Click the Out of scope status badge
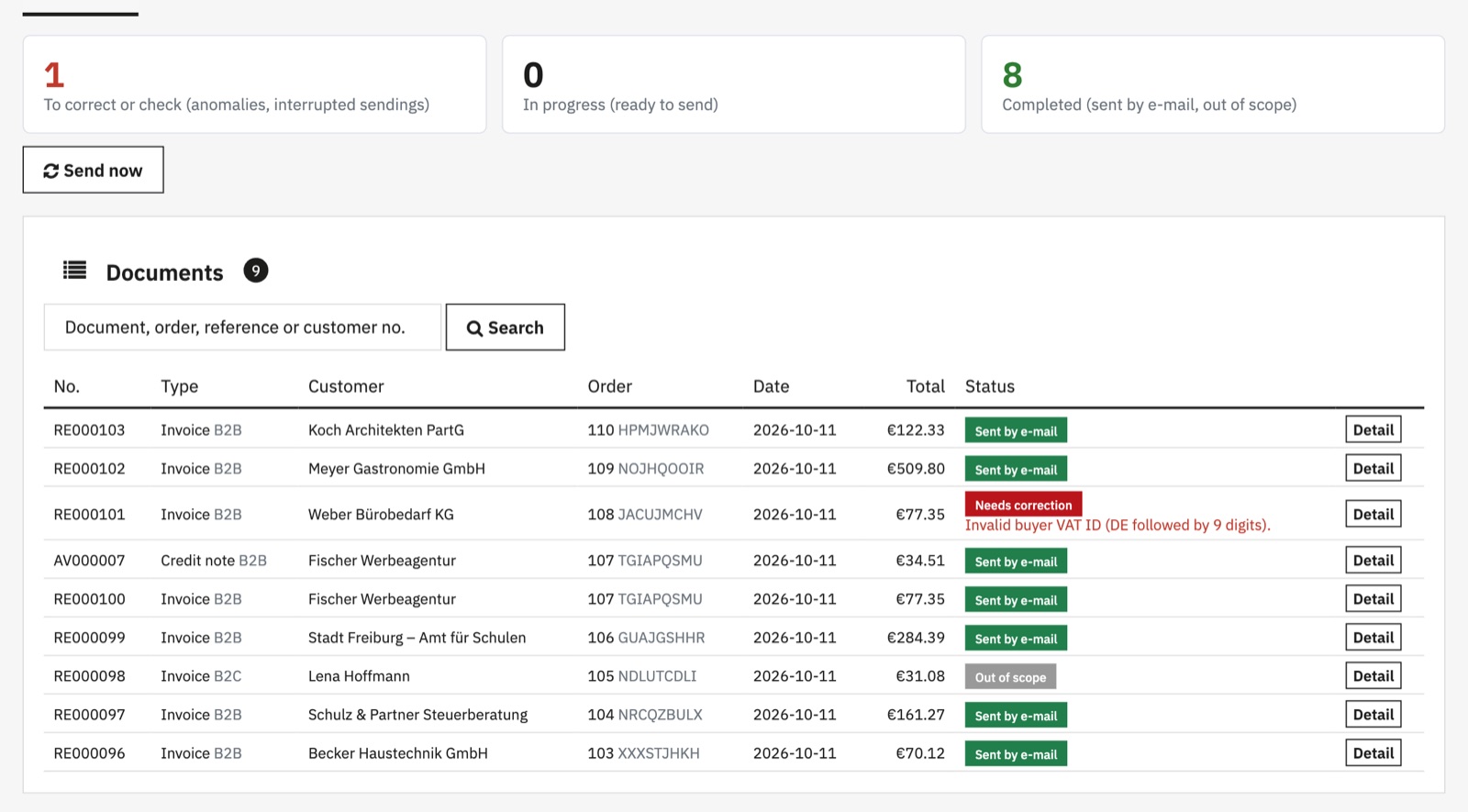The image size is (1468, 812). (1010, 677)
